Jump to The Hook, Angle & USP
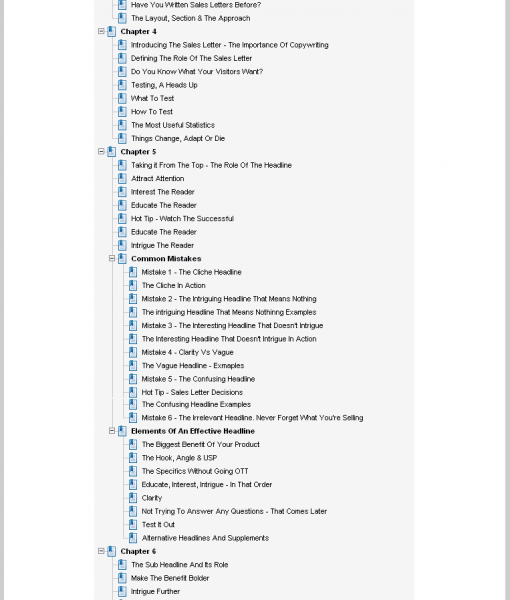This screenshot has width=510, height=600. tap(179, 458)
